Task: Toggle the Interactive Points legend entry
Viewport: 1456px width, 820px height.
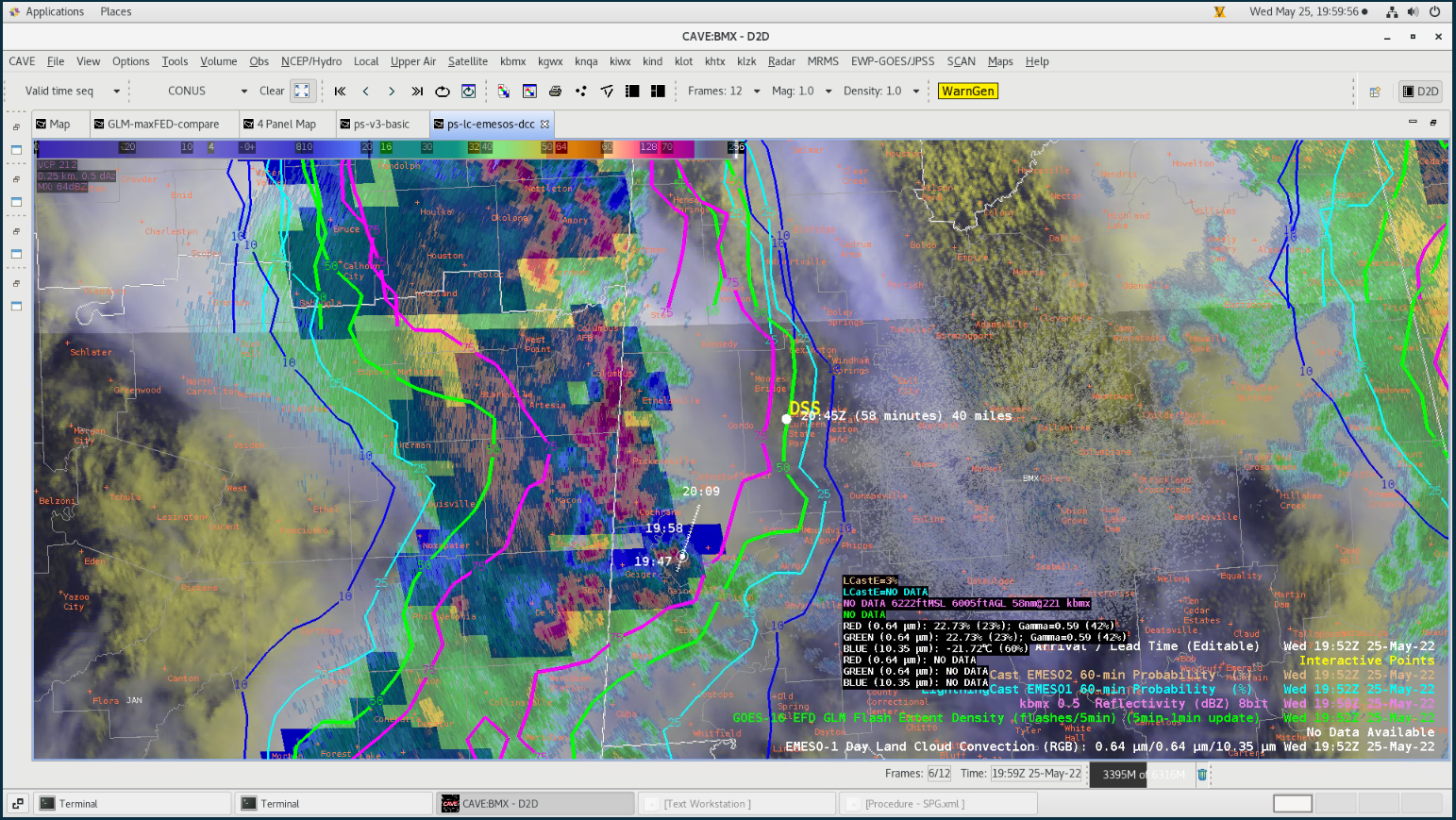Action: [1366, 661]
